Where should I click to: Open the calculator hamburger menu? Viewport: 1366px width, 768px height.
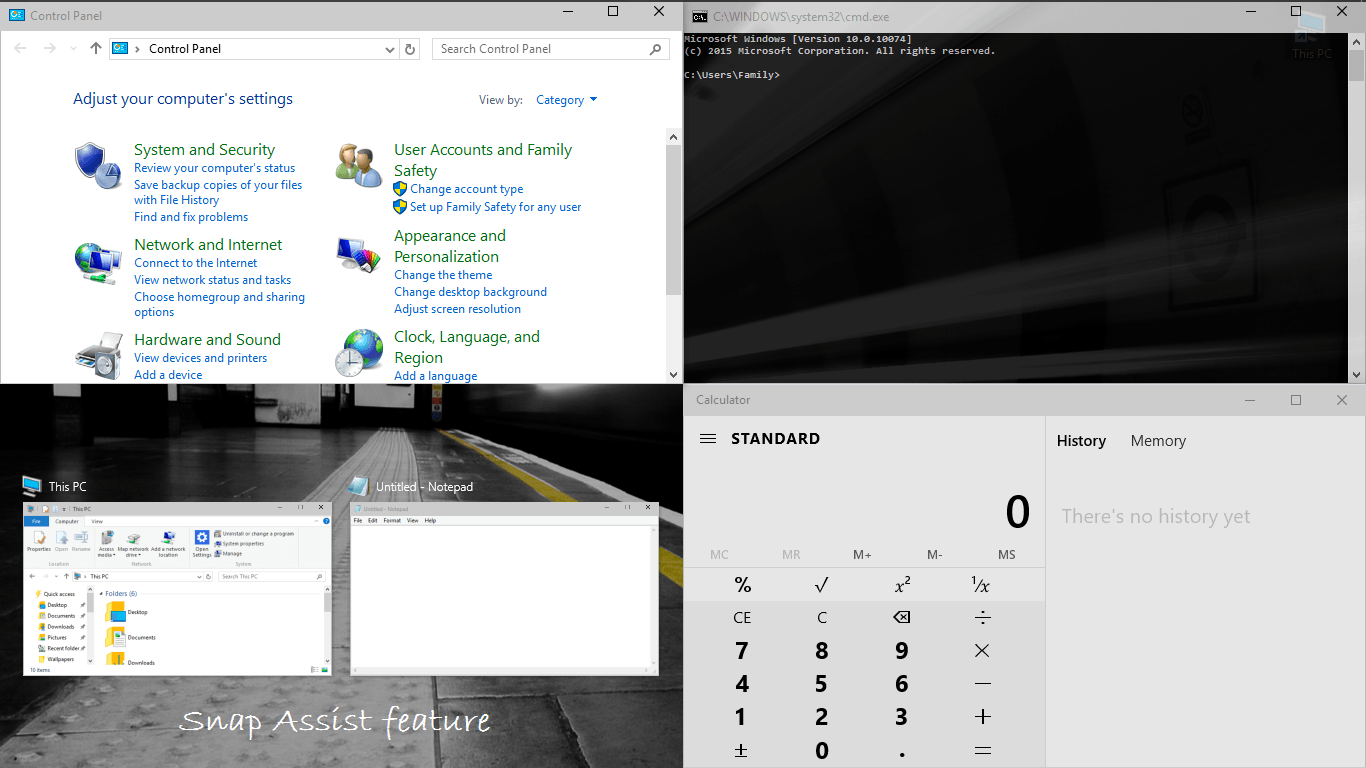pos(708,439)
